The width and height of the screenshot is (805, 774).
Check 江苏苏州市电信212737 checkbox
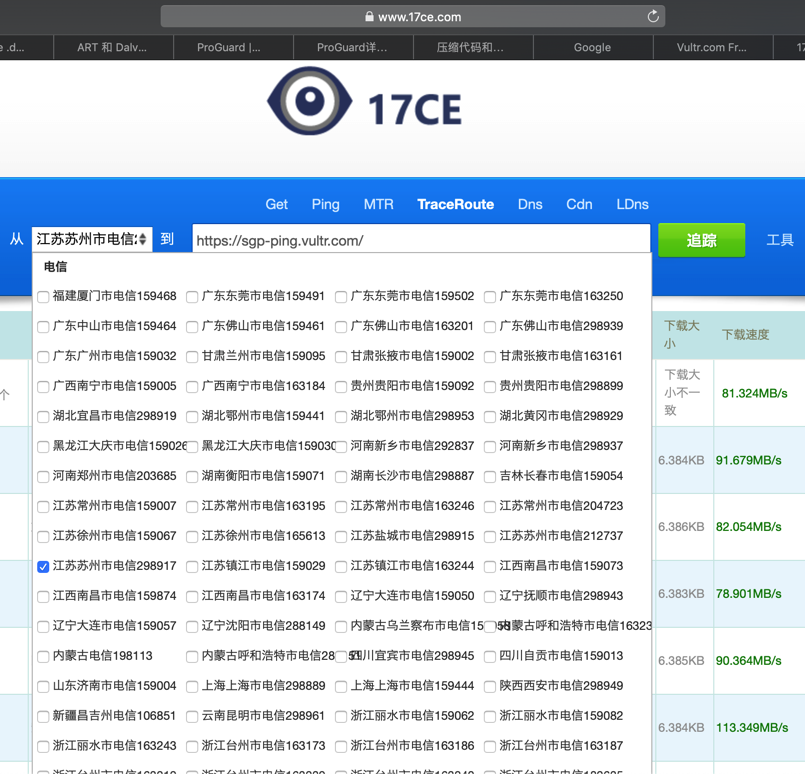click(490, 536)
